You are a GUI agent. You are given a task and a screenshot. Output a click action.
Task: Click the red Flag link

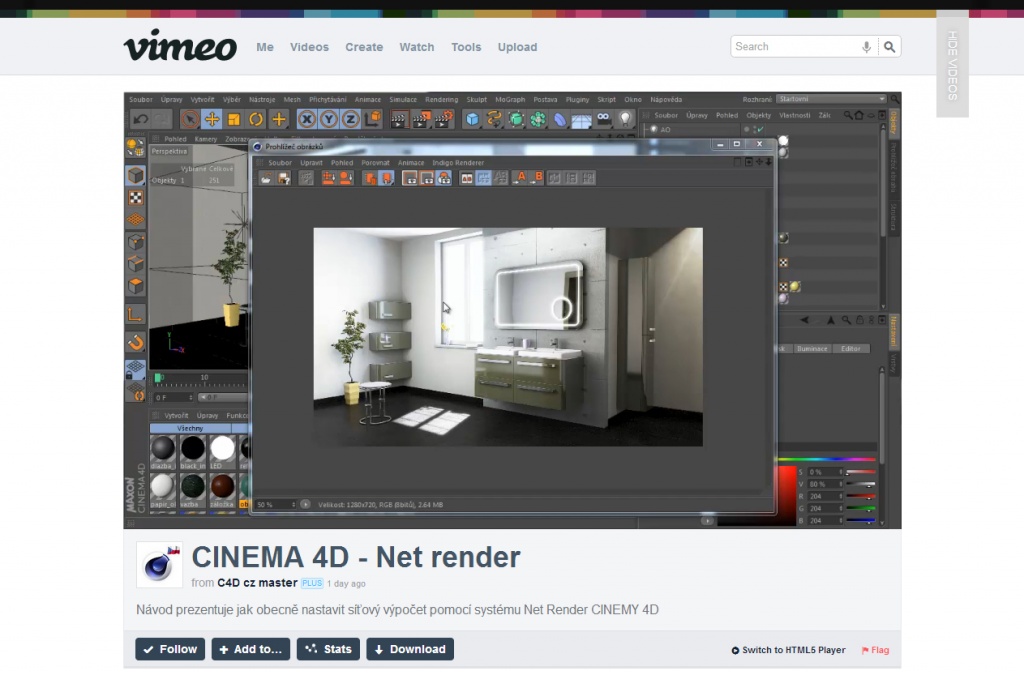pyautogui.click(x=875, y=650)
